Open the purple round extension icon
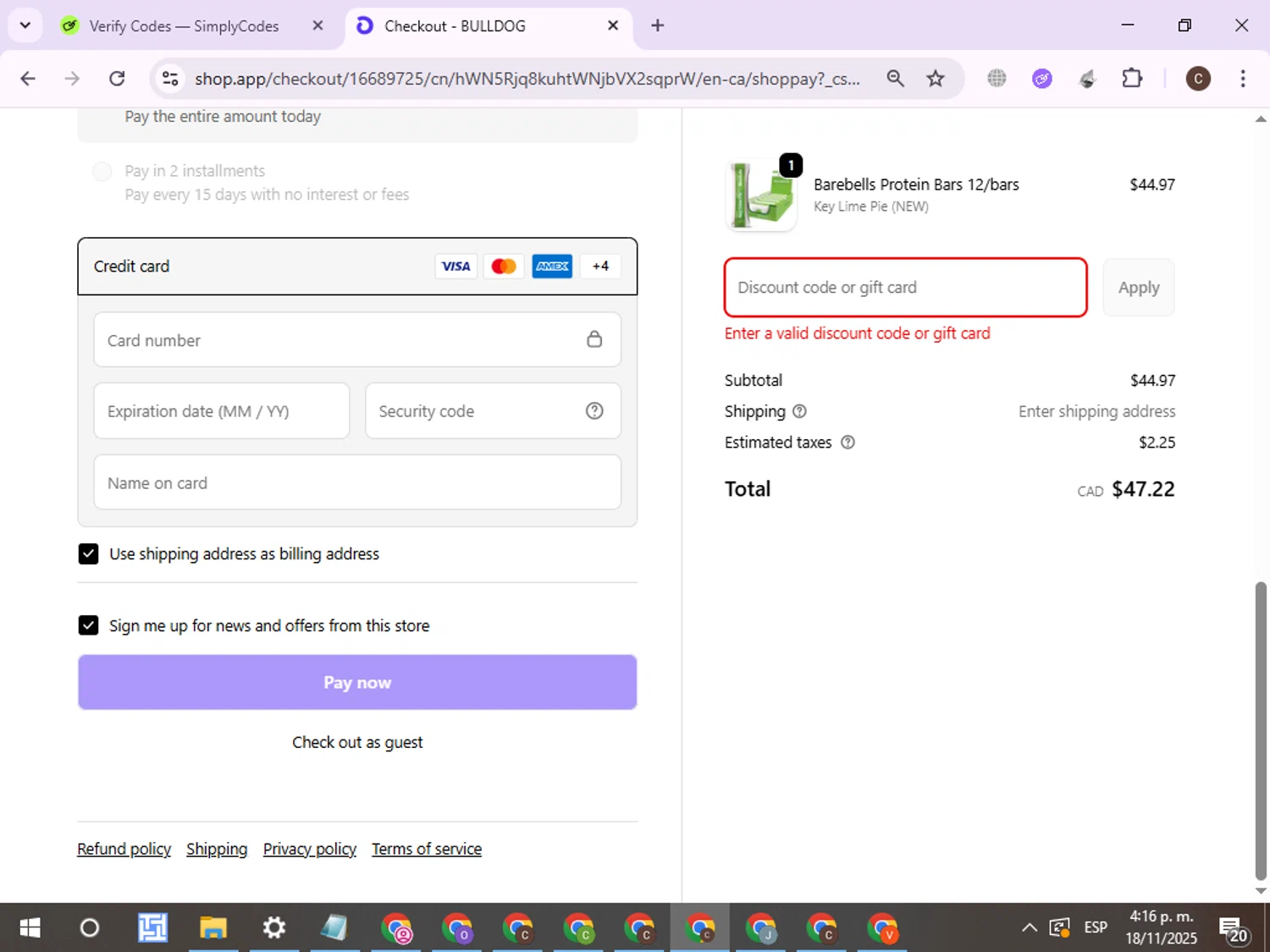 pos(1042,79)
